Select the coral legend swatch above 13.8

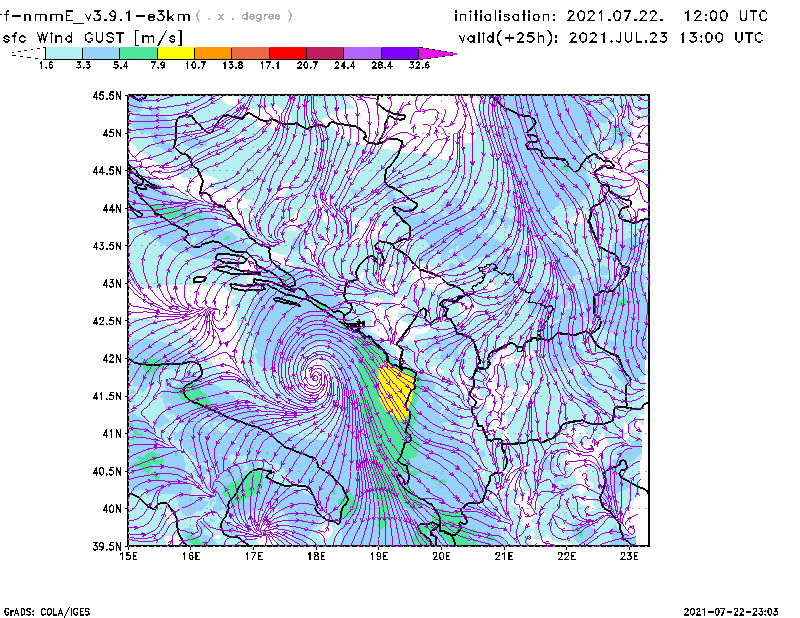pyautogui.click(x=251, y=53)
